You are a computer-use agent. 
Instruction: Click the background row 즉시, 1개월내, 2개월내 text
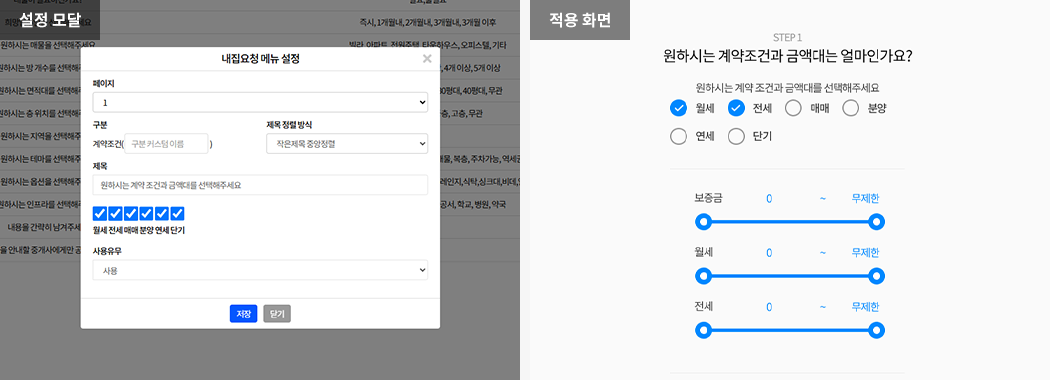tap(427, 22)
